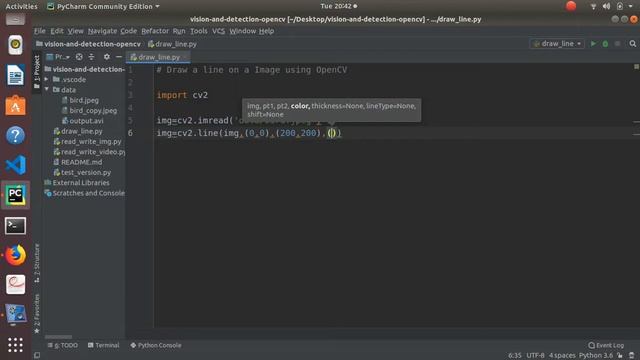This screenshot has width=640, height=360.
Task: Click draw_line.py breadcrumb in navigation bar
Action: click(x=172, y=44)
